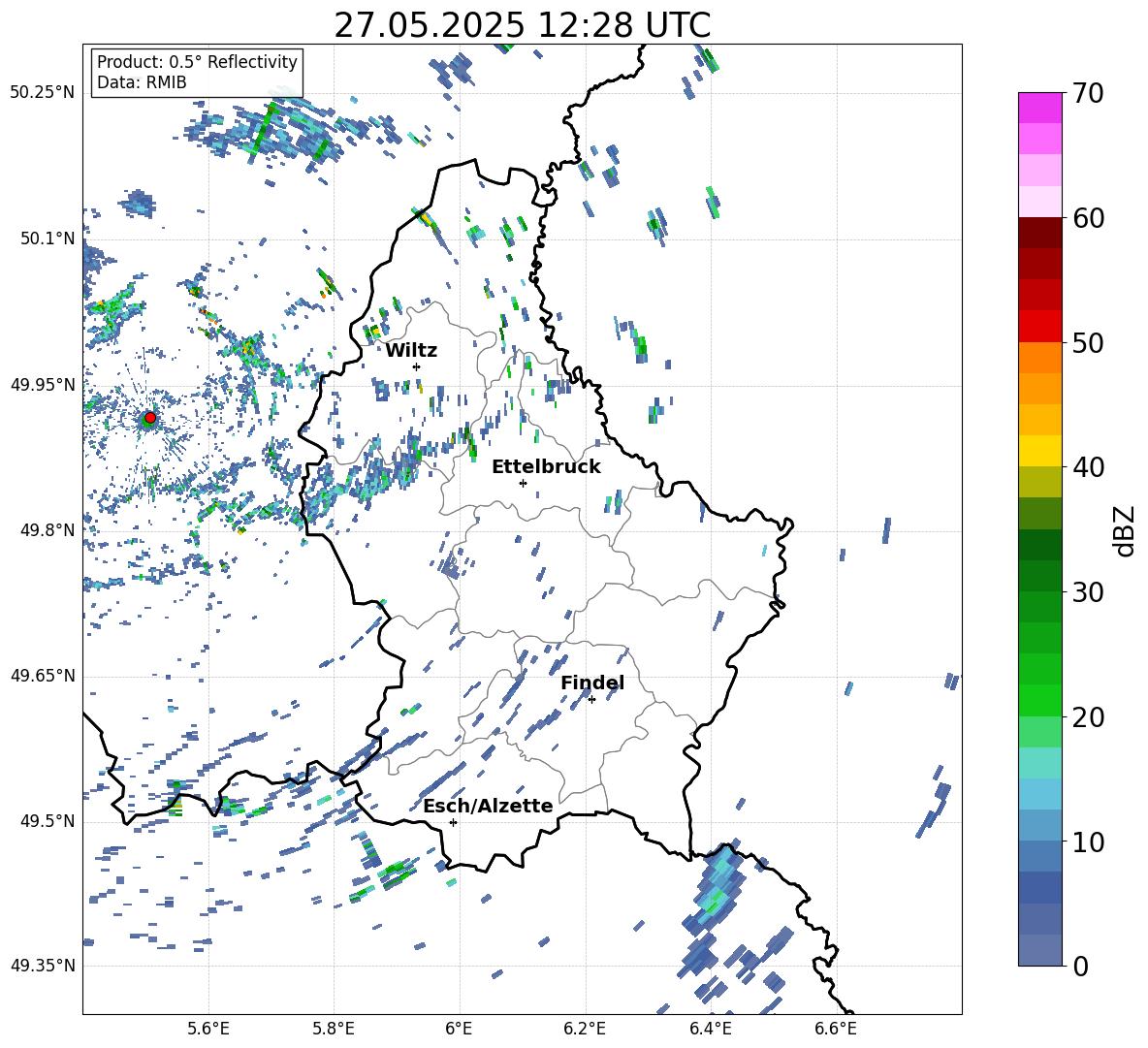Click the 5.6°E longitude label

(x=208, y=1029)
